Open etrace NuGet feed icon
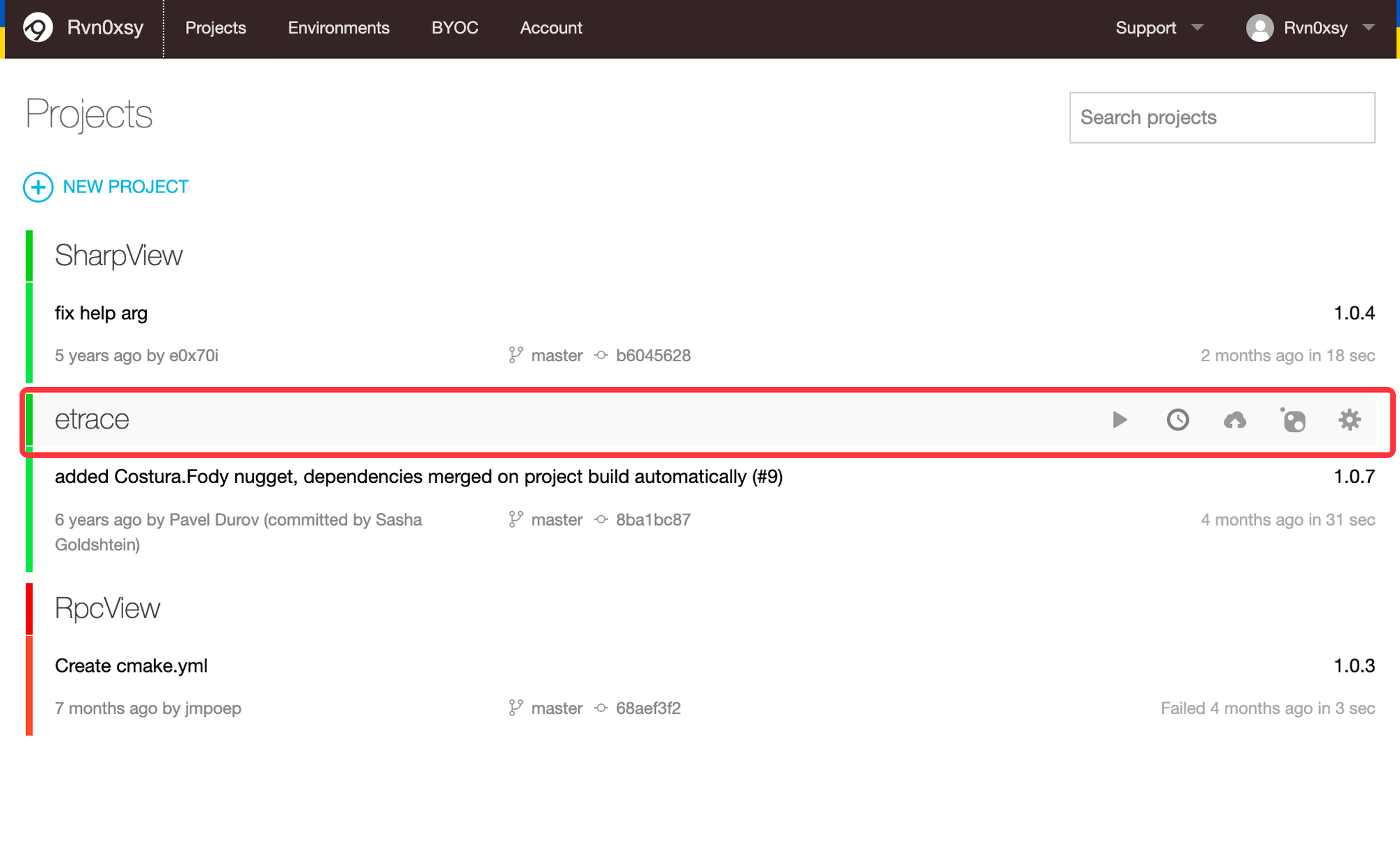Screen dimensions: 1400x856 (1293, 420)
